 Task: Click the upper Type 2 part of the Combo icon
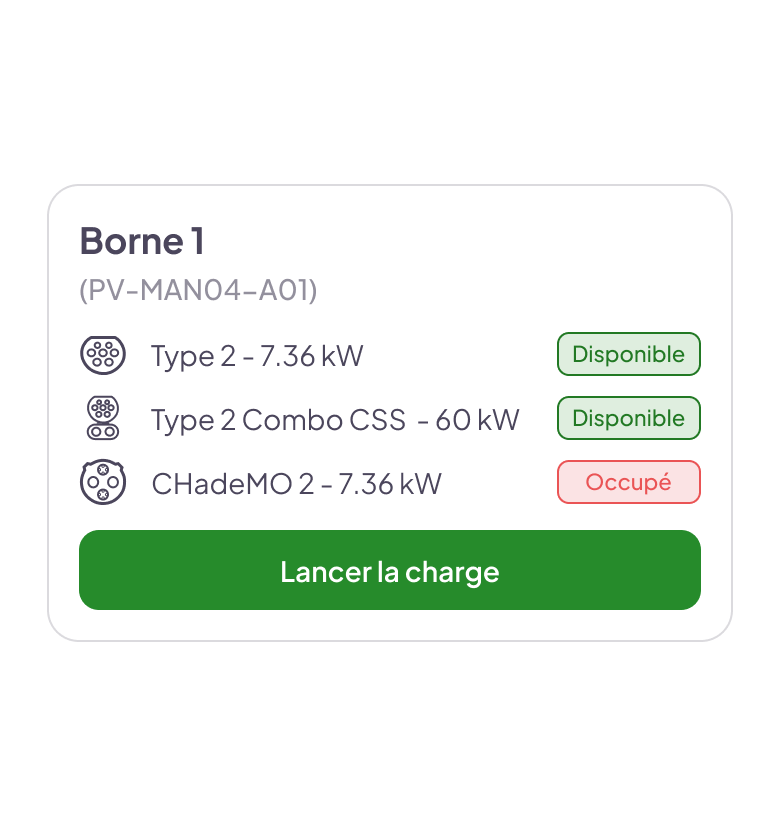pos(103,409)
